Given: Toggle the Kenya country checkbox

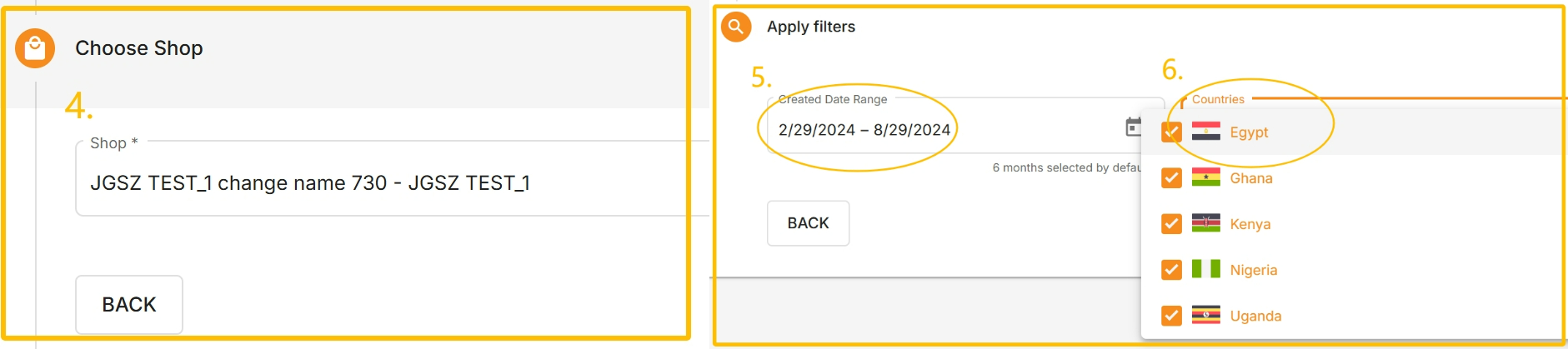Looking at the screenshot, I should tap(1171, 224).
